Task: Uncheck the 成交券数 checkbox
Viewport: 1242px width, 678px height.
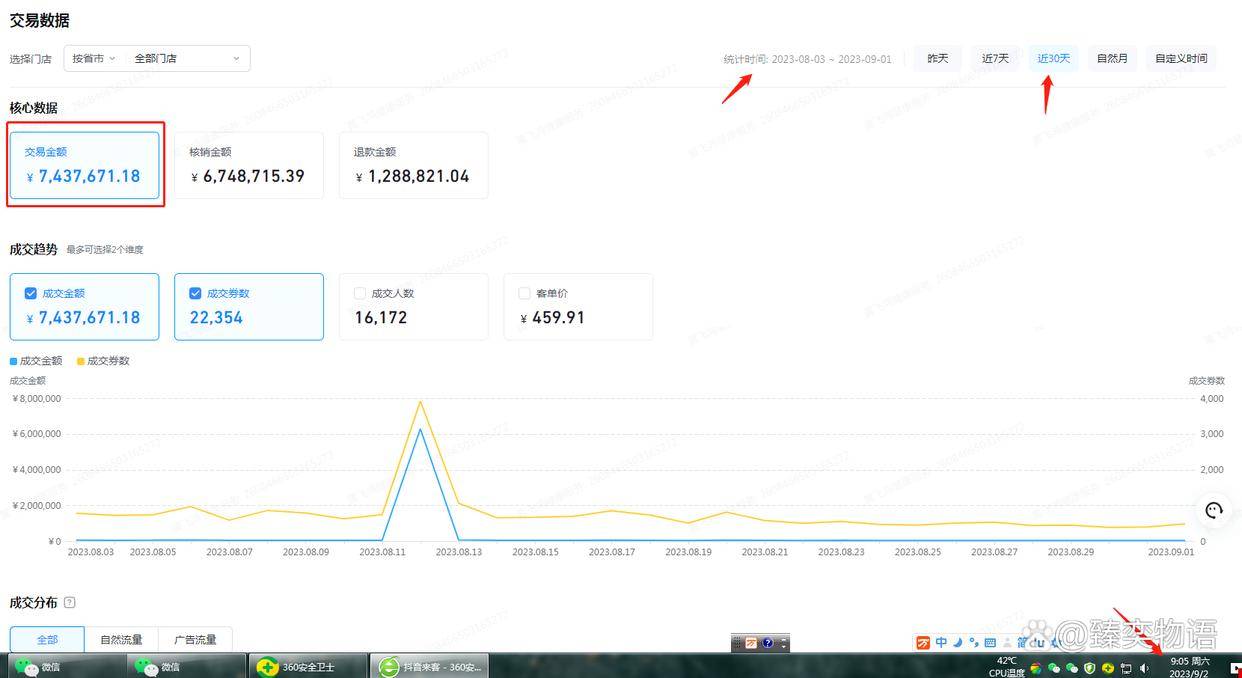Action: coord(195,294)
